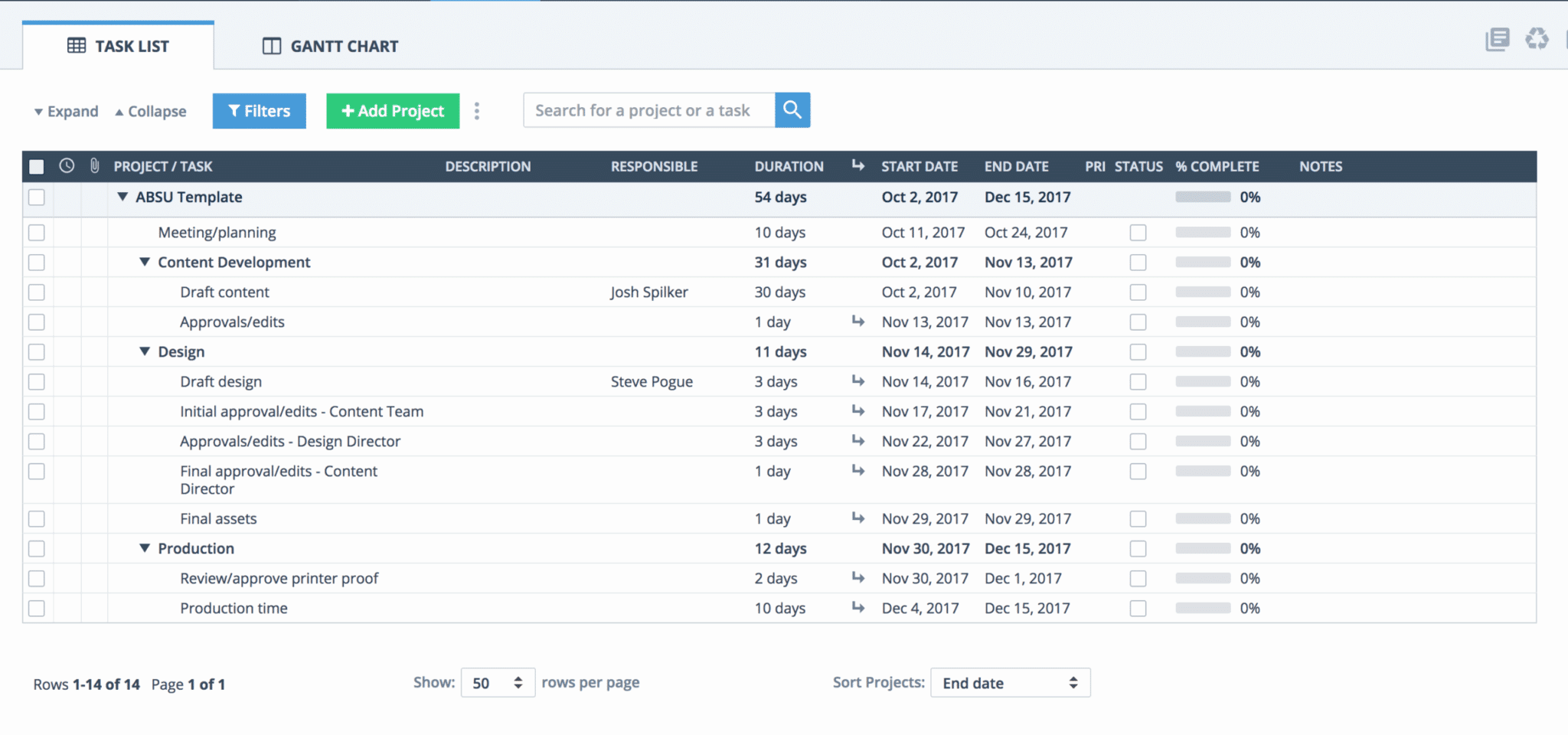Click the Responsible column header
The image size is (1568, 735).
pos(654,166)
